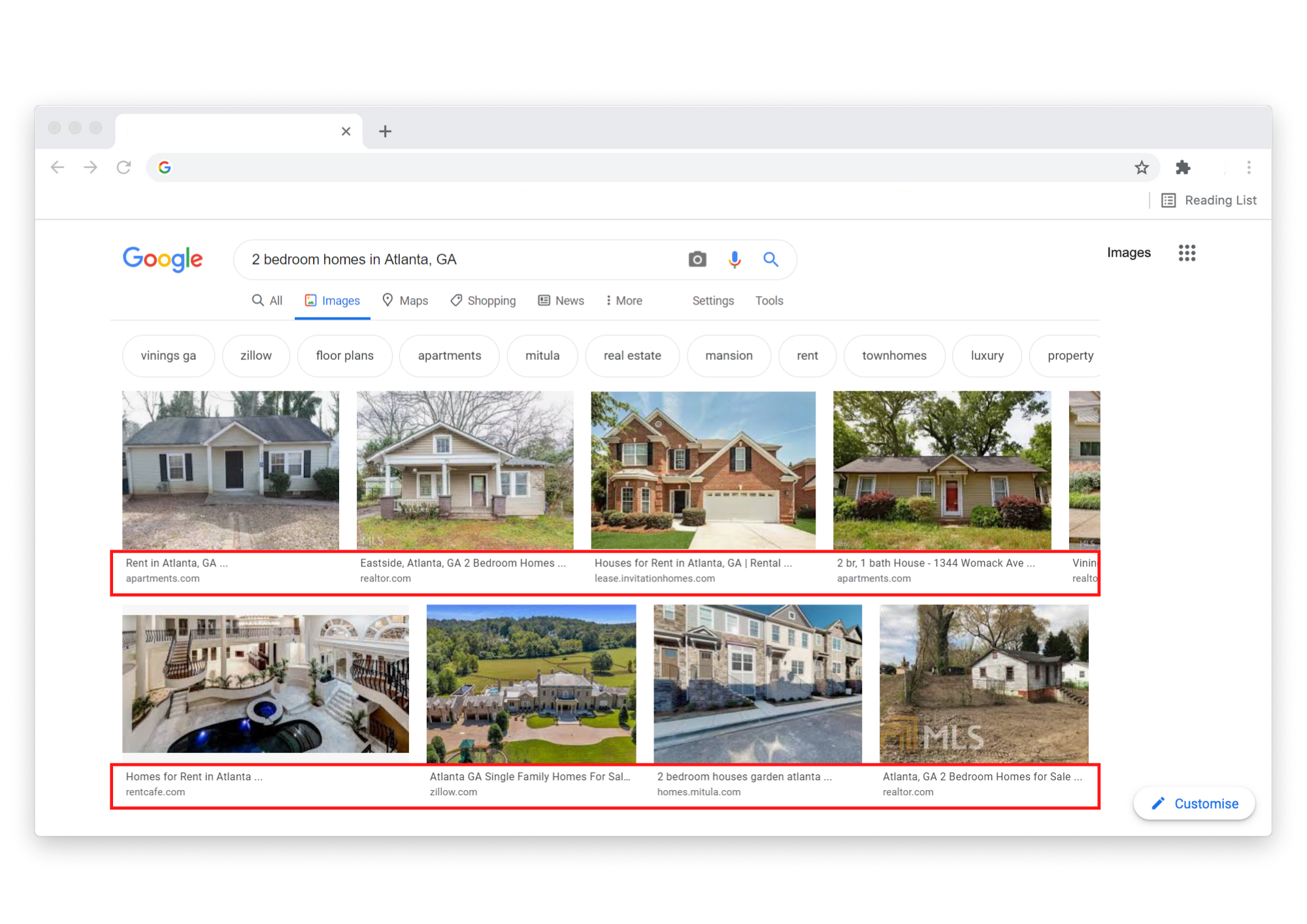
Task: Open 'Houses for Rent in Atlanta, GA | Rental' caption
Action: (x=693, y=563)
